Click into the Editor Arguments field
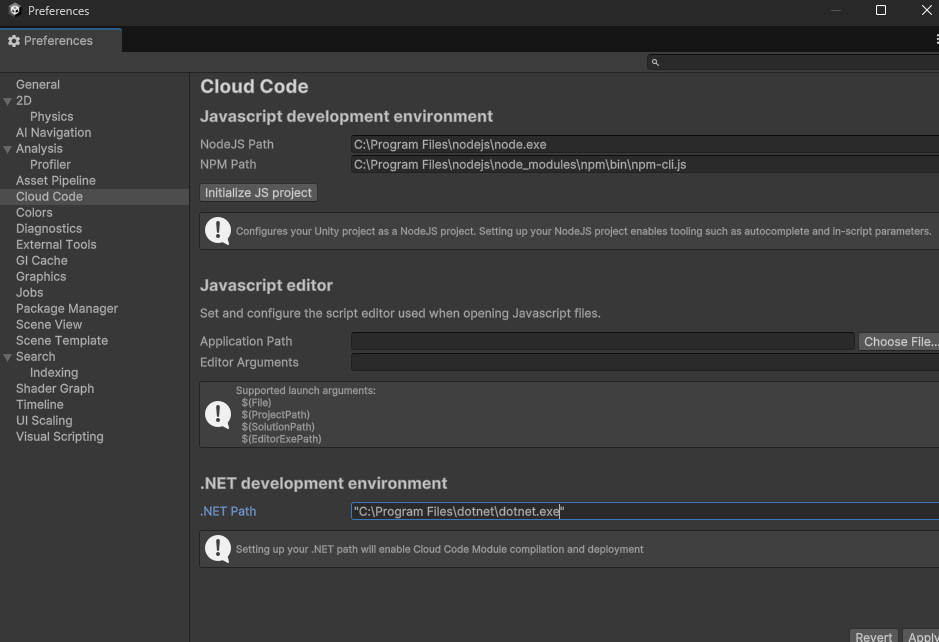Image resolution: width=939 pixels, height=642 pixels. (640, 362)
